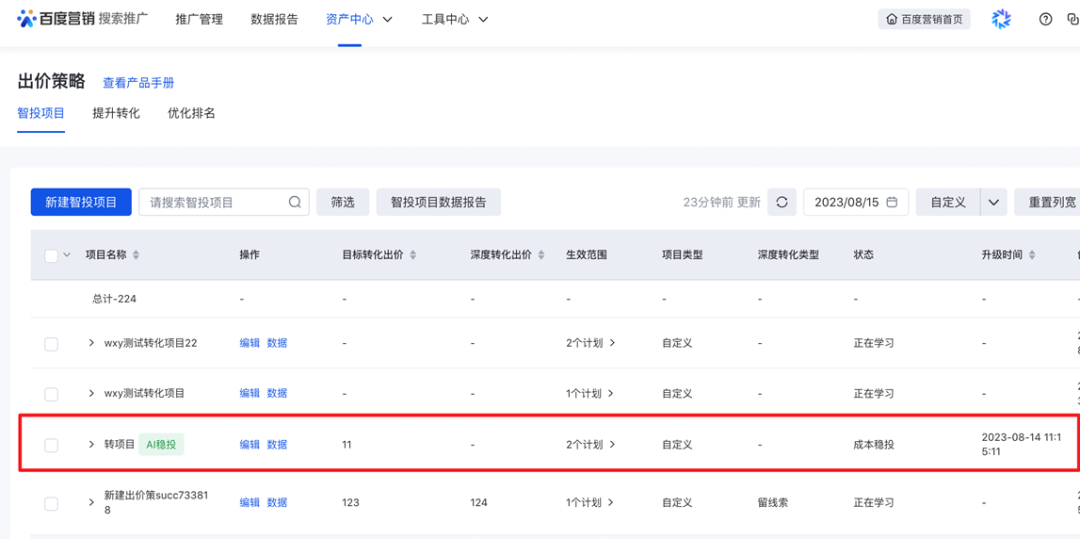Select the checkbox for 转项目 row
Viewport: 1080px width, 539px height.
(x=51, y=445)
